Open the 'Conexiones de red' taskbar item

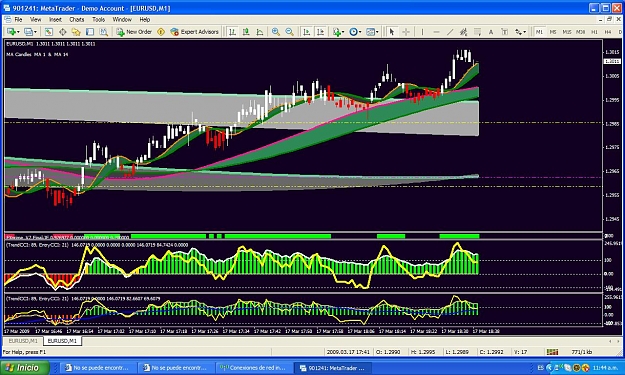pos(254,368)
